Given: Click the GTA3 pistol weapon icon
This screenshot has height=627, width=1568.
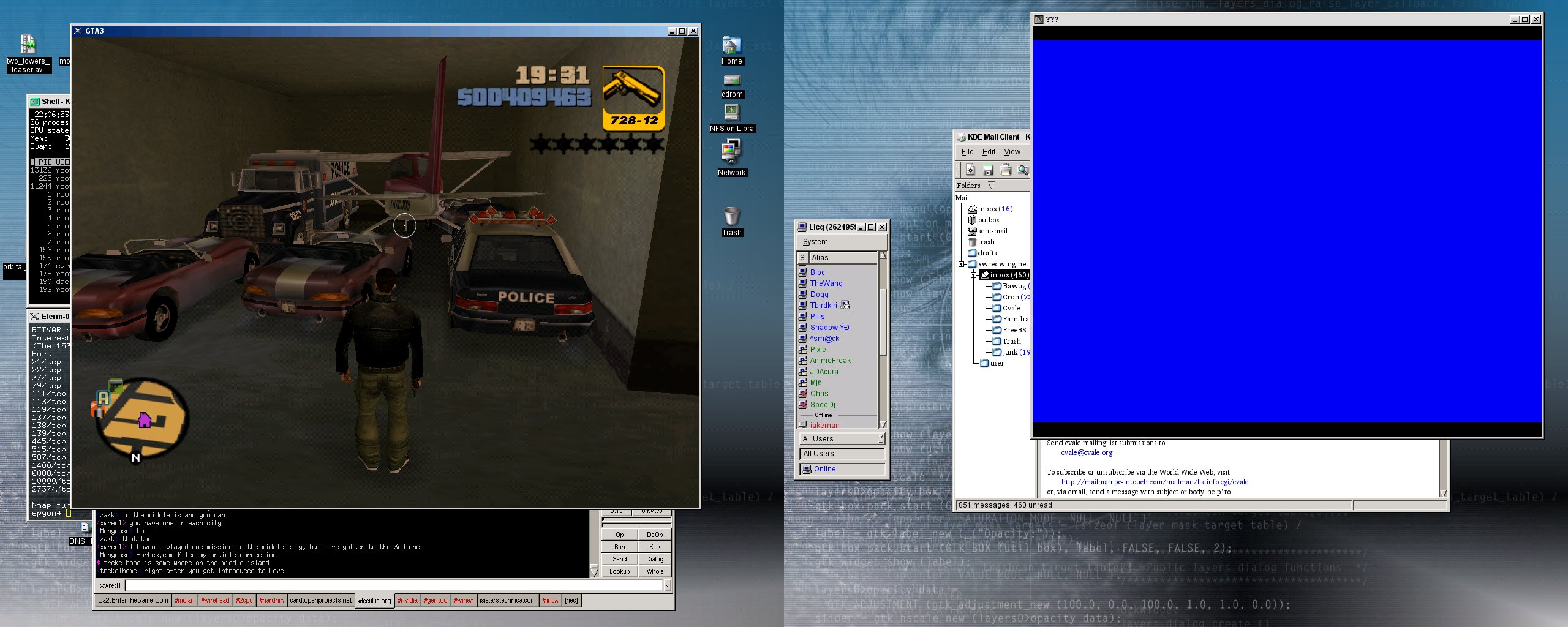Looking at the screenshot, I should pos(634,99).
